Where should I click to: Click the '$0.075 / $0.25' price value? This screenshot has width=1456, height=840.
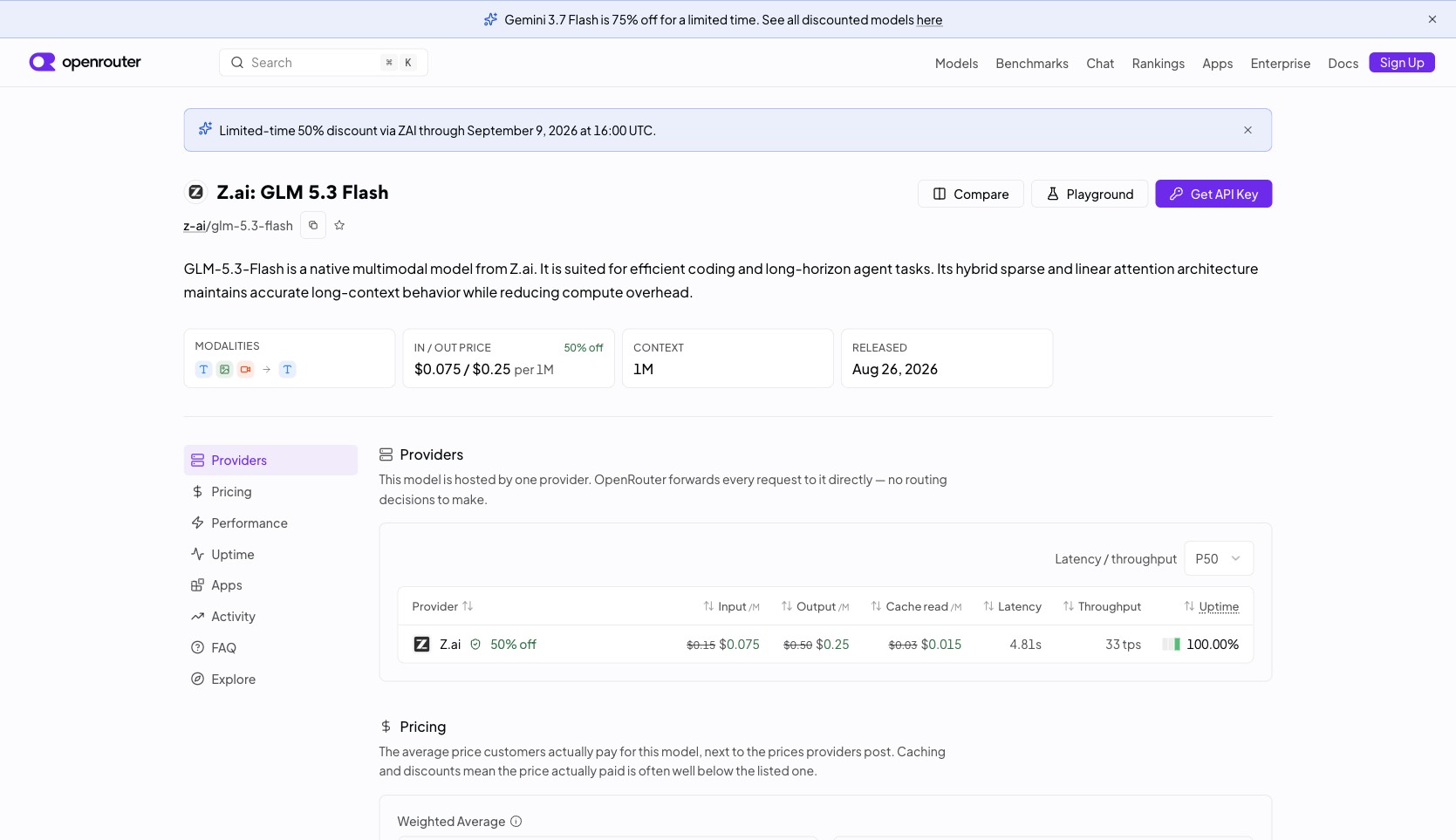tap(462, 369)
